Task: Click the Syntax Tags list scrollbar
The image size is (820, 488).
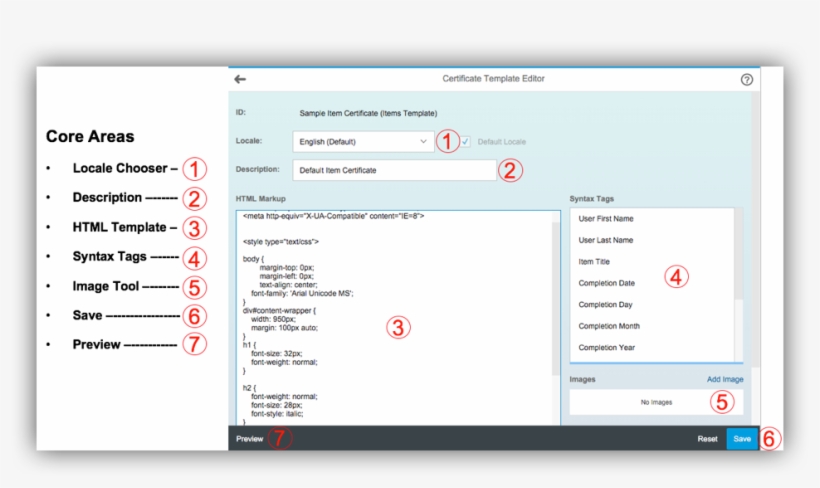Action: click(738, 254)
